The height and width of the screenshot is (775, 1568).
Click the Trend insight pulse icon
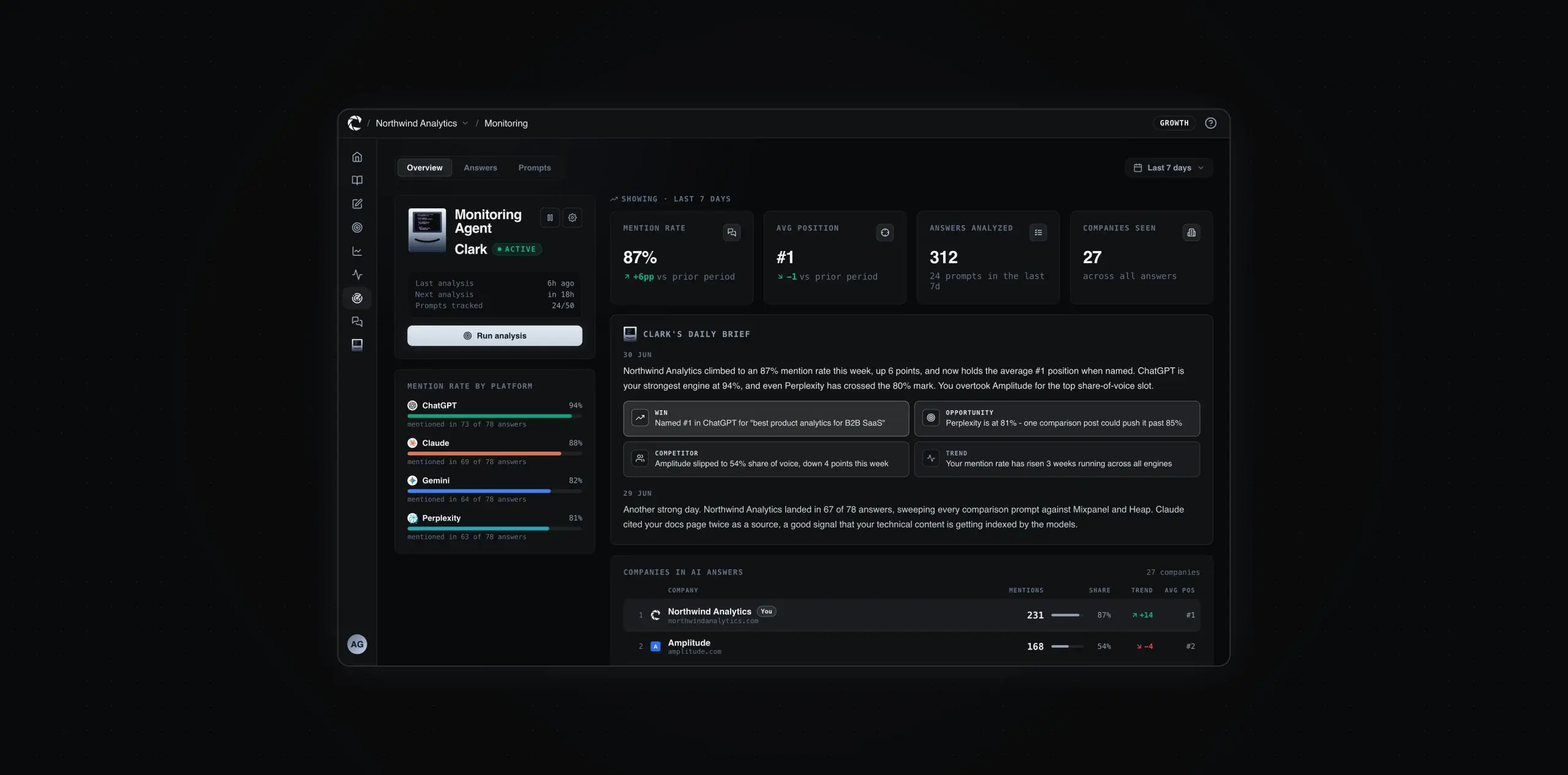click(x=931, y=458)
